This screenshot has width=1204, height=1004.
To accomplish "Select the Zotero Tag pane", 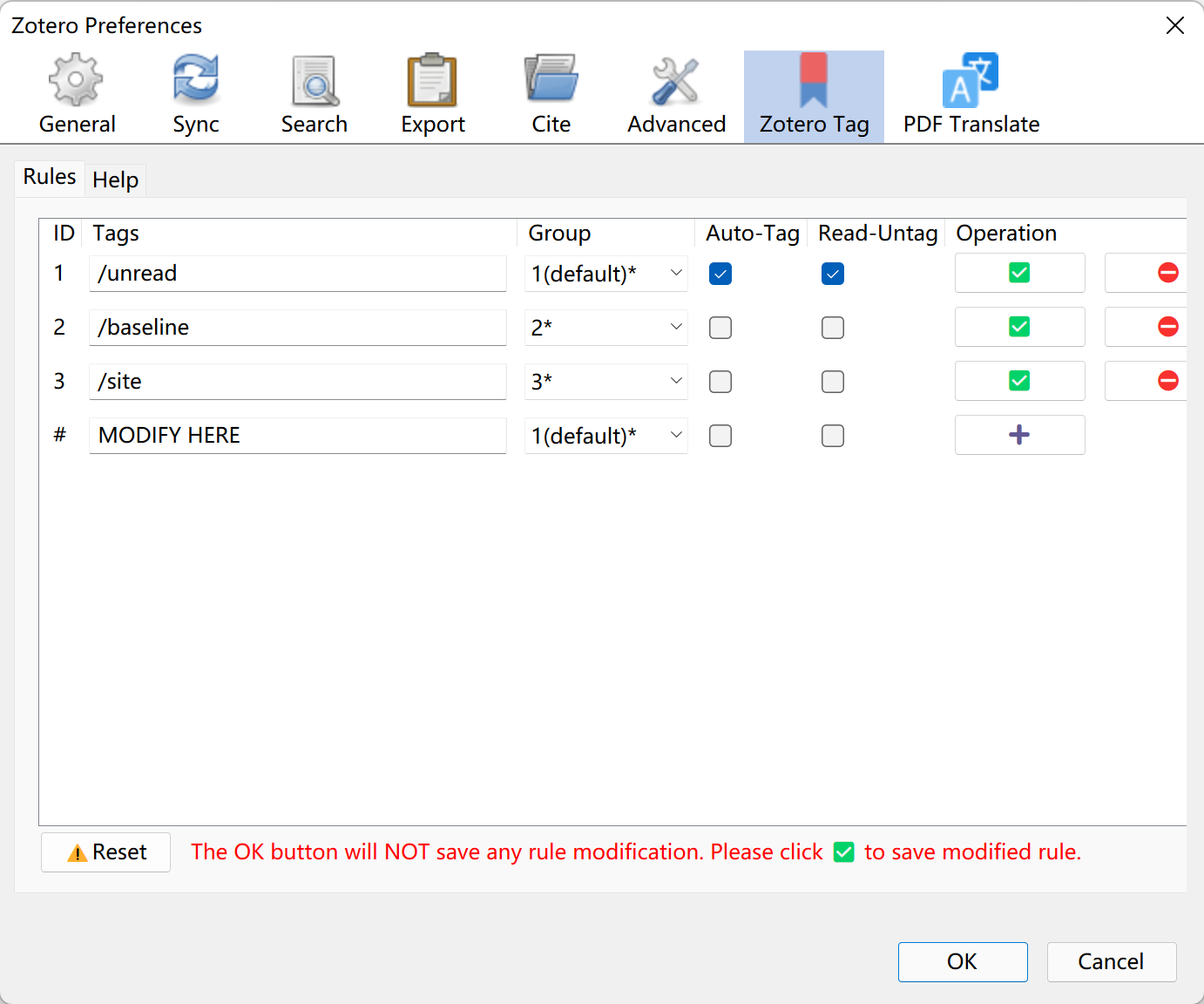I will (814, 96).
